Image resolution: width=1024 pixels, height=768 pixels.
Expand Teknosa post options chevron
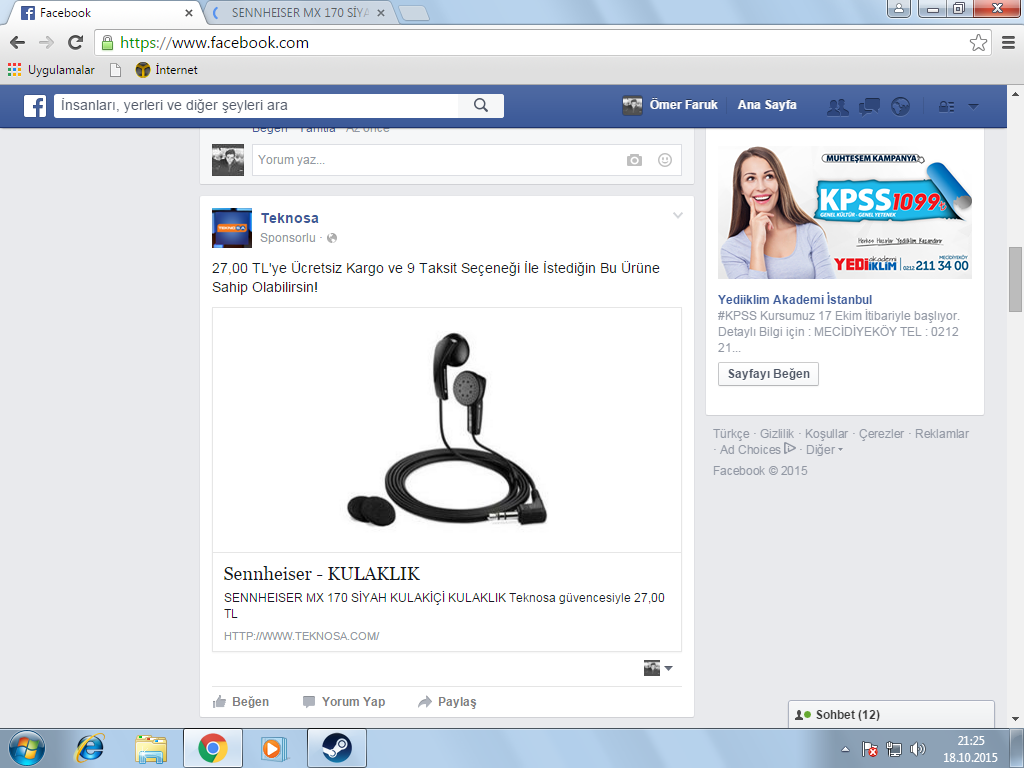[678, 215]
